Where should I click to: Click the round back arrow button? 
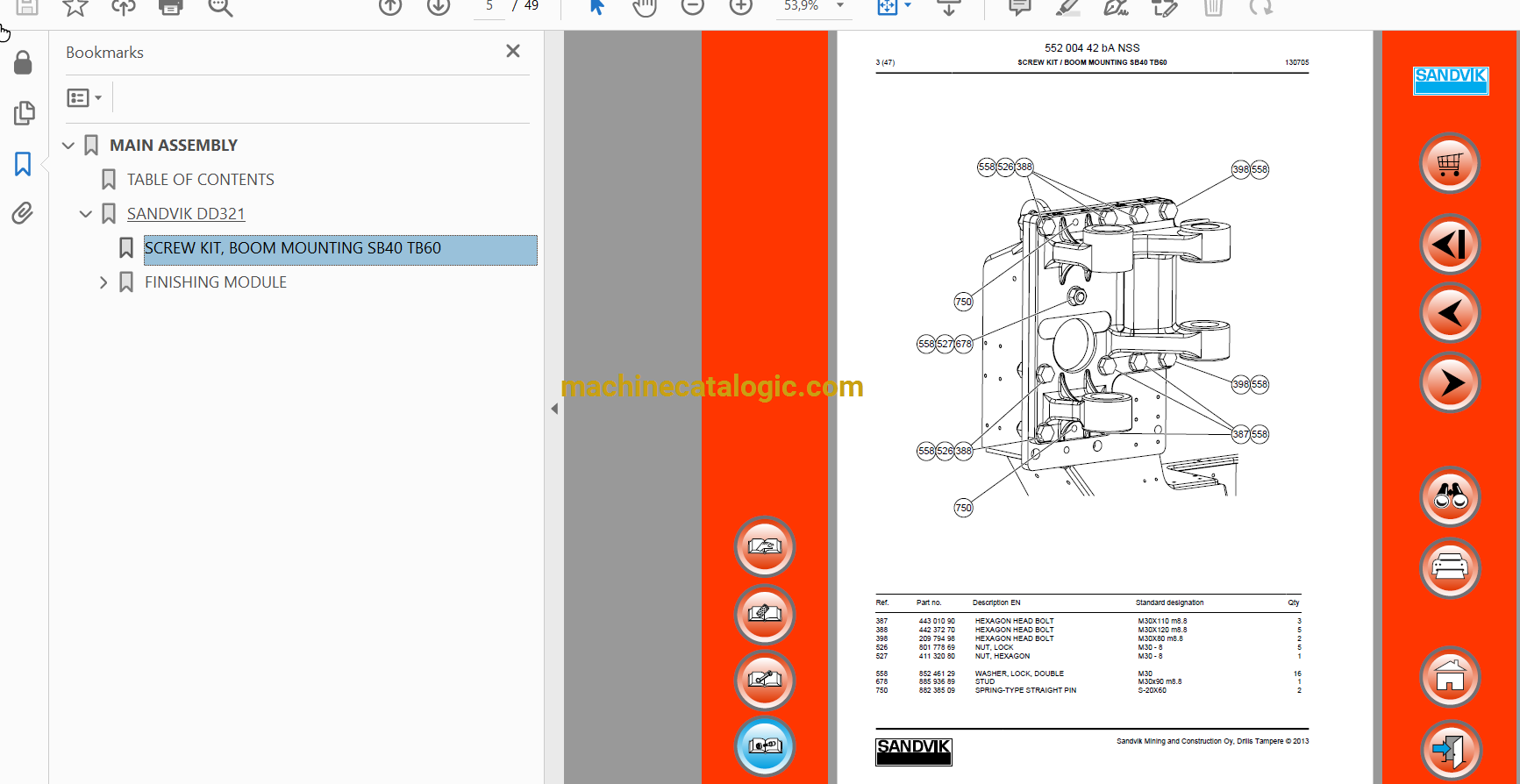coord(1450,313)
